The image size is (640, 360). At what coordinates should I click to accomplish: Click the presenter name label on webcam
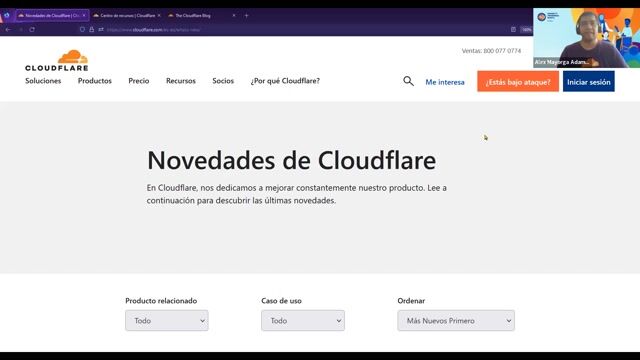(562, 62)
